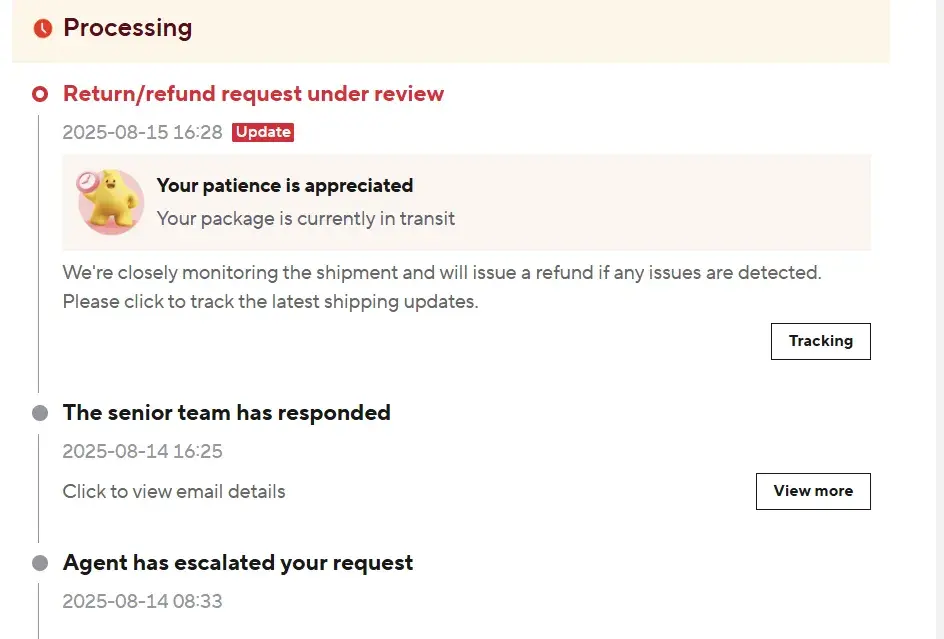Click the red circle timeline marker
This screenshot has width=944, height=639.
pyautogui.click(x=40, y=94)
